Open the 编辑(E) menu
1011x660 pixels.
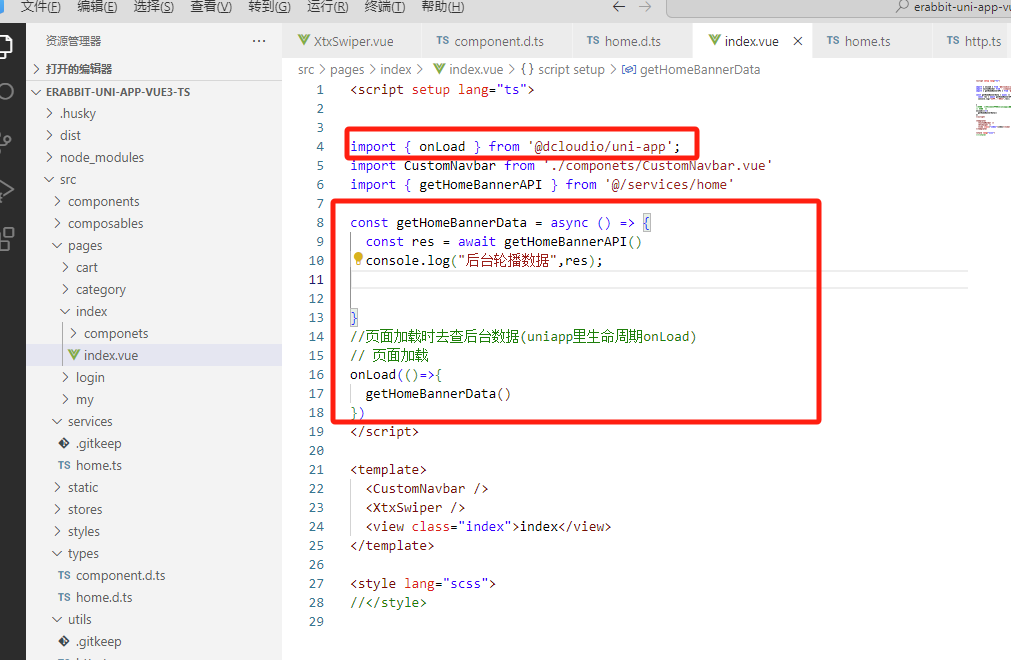click(97, 6)
